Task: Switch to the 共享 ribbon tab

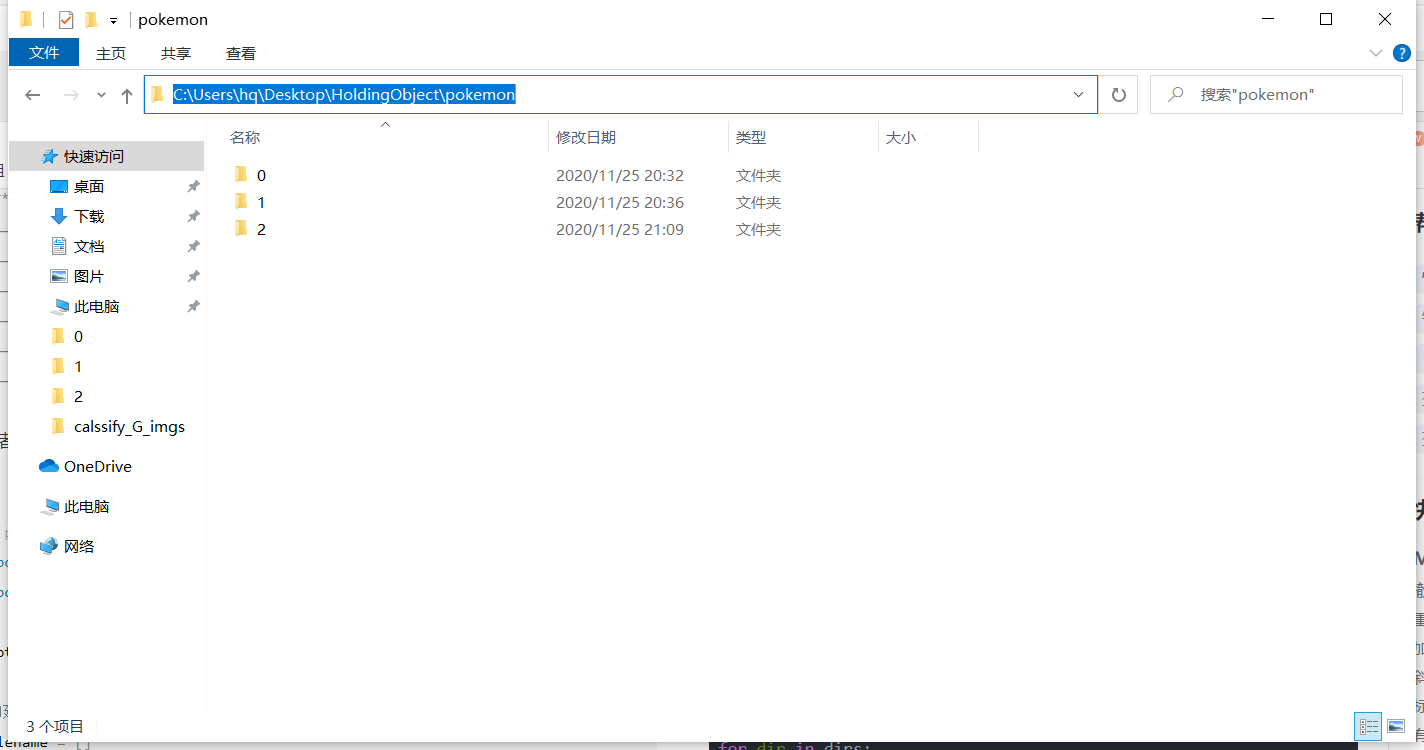Action: coord(176,53)
